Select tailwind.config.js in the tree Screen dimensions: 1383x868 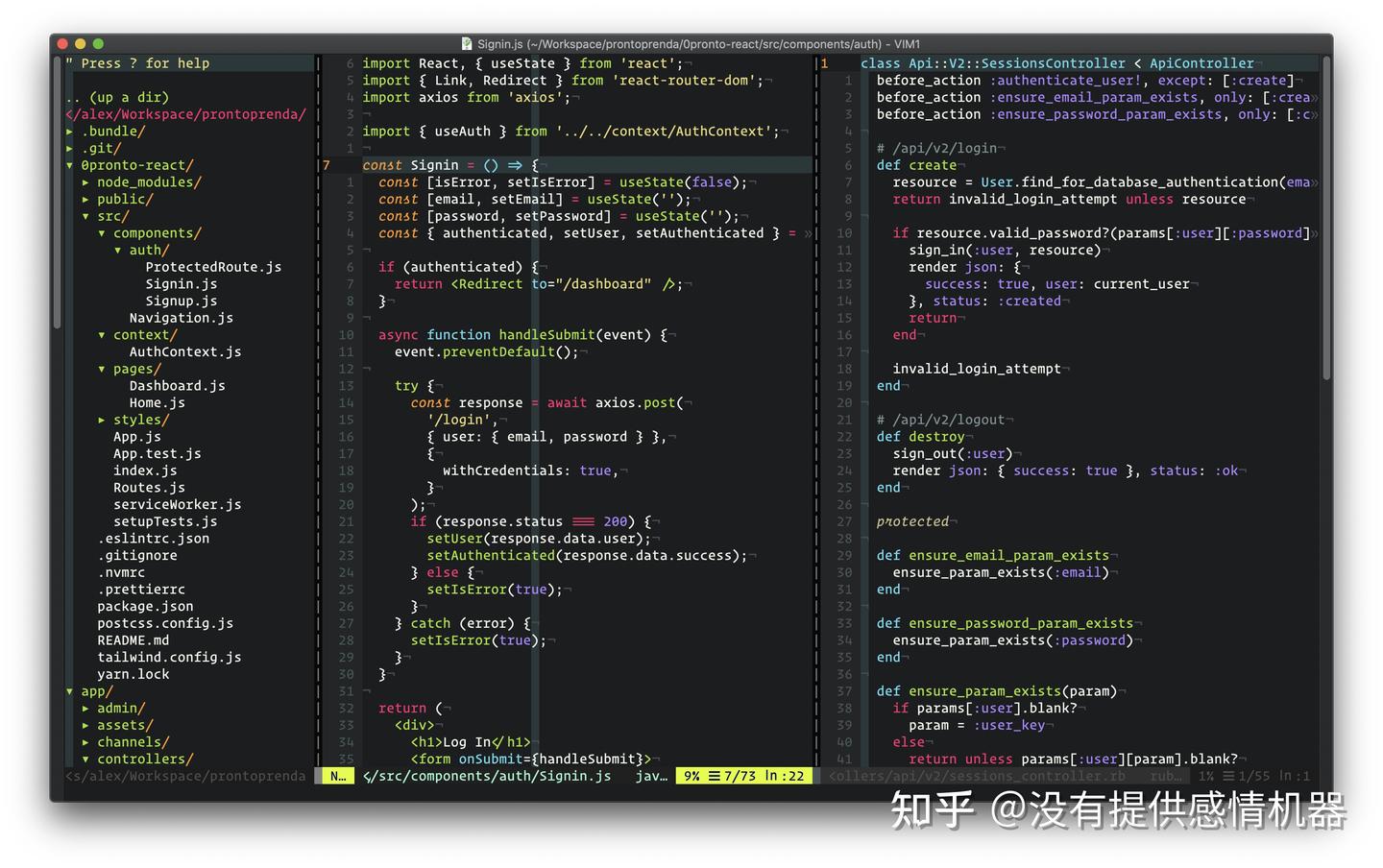(x=169, y=658)
